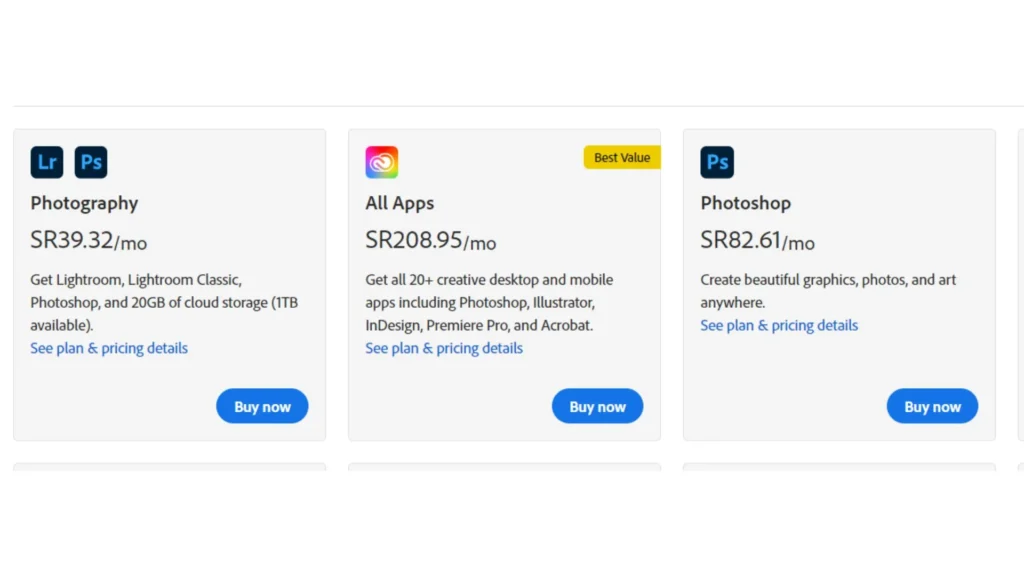Buy the Photography plan now
Viewport: 1024px width, 576px height.
coord(262,406)
